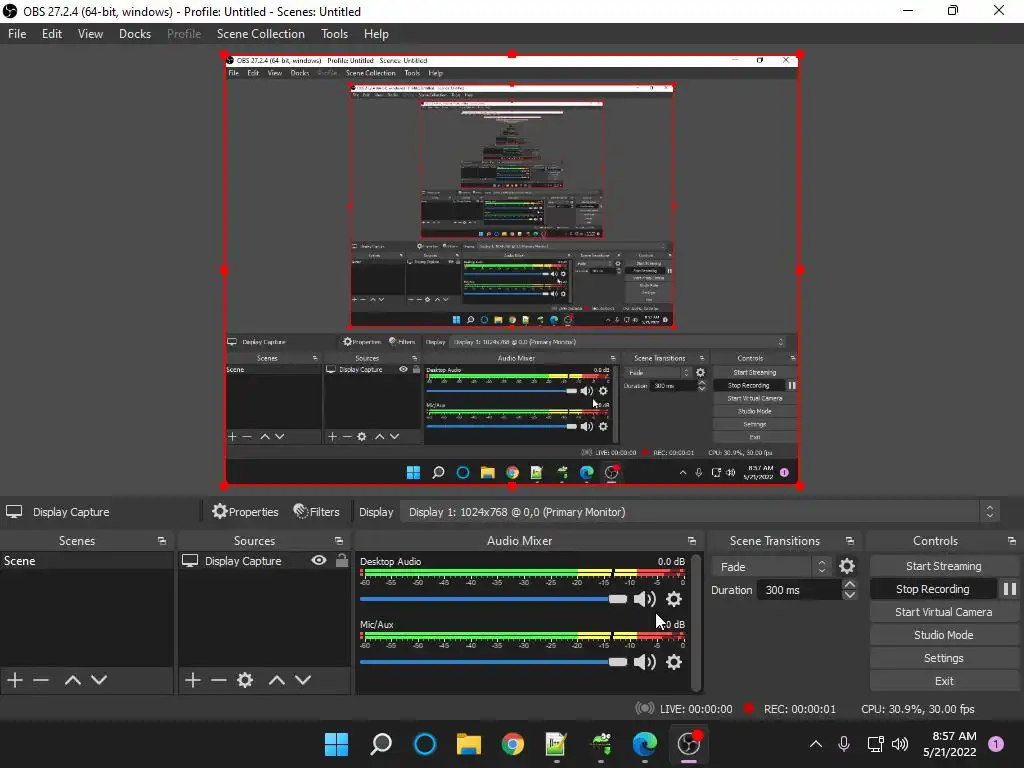
Task: Open View menu
Action: pyautogui.click(x=90, y=34)
